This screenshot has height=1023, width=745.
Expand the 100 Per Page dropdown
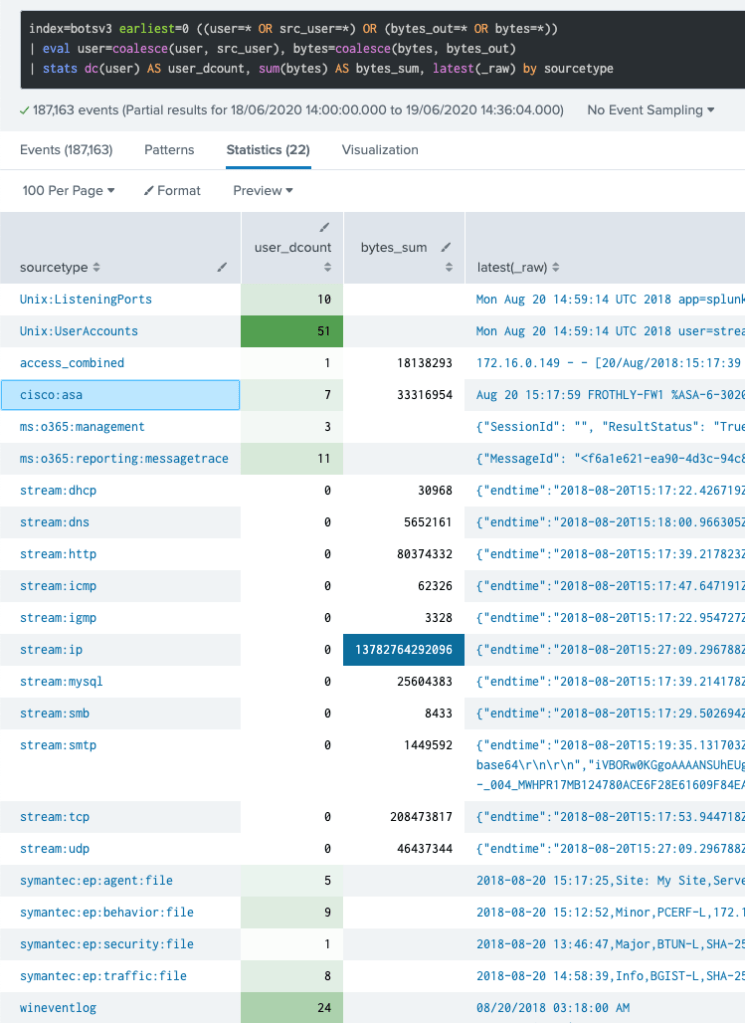pos(68,190)
